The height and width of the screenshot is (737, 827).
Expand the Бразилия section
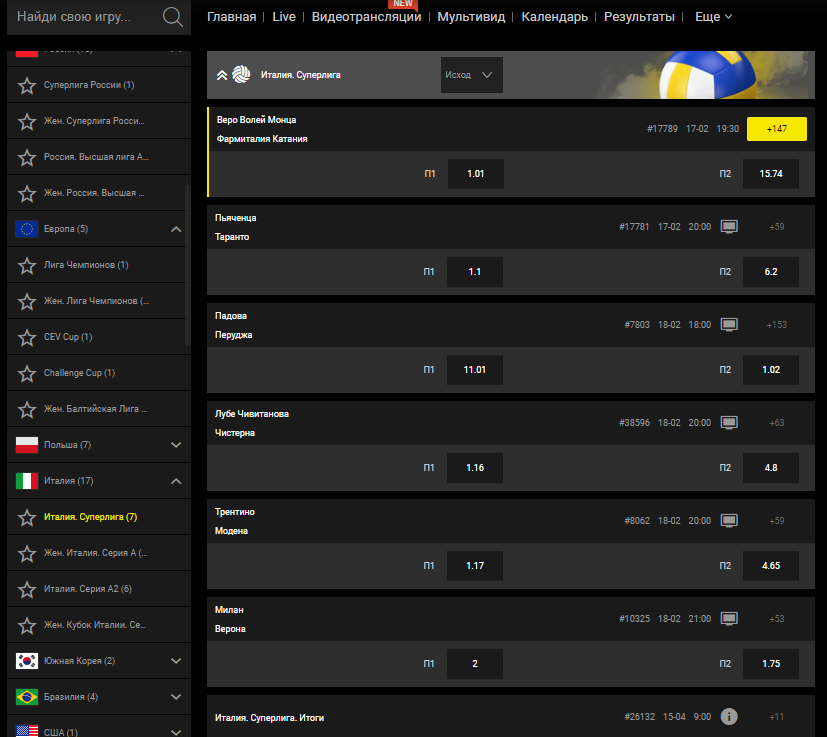click(x=176, y=697)
